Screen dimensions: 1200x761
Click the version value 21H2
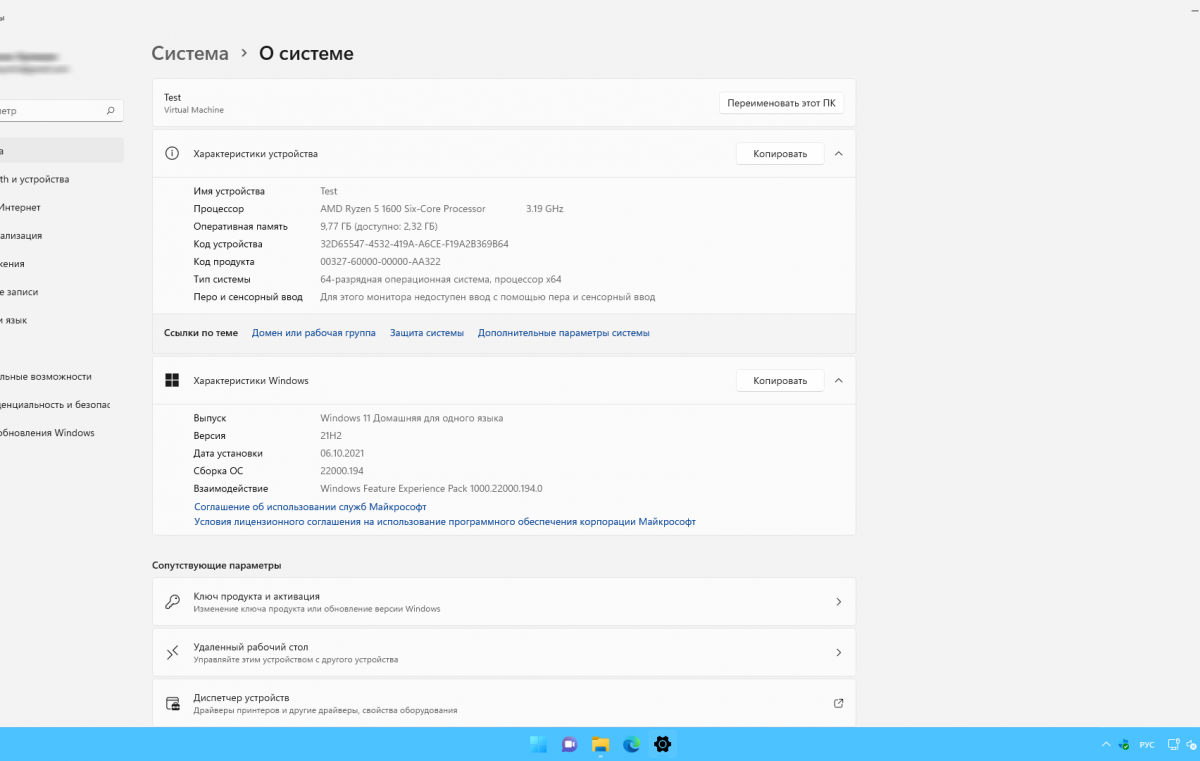[333, 436]
